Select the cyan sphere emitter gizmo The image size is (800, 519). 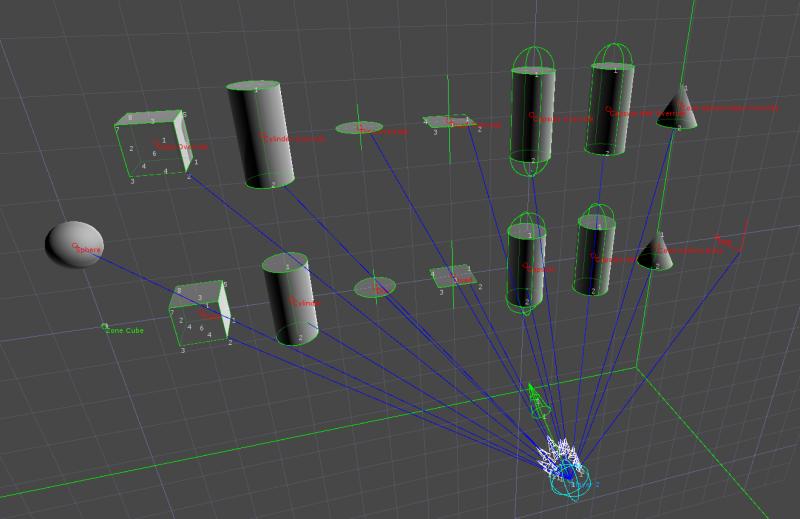point(568,478)
